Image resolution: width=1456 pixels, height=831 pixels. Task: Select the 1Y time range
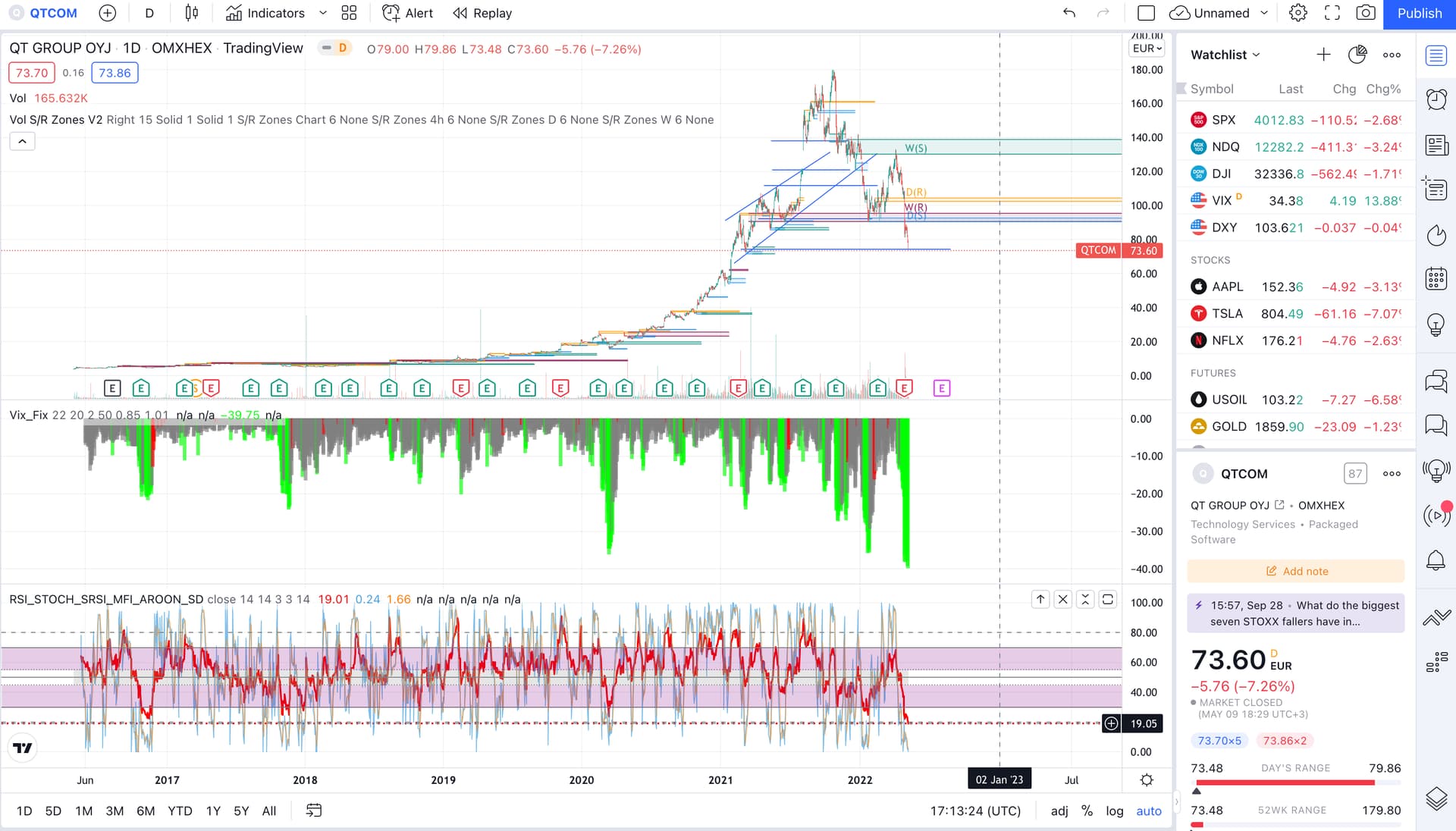[213, 811]
